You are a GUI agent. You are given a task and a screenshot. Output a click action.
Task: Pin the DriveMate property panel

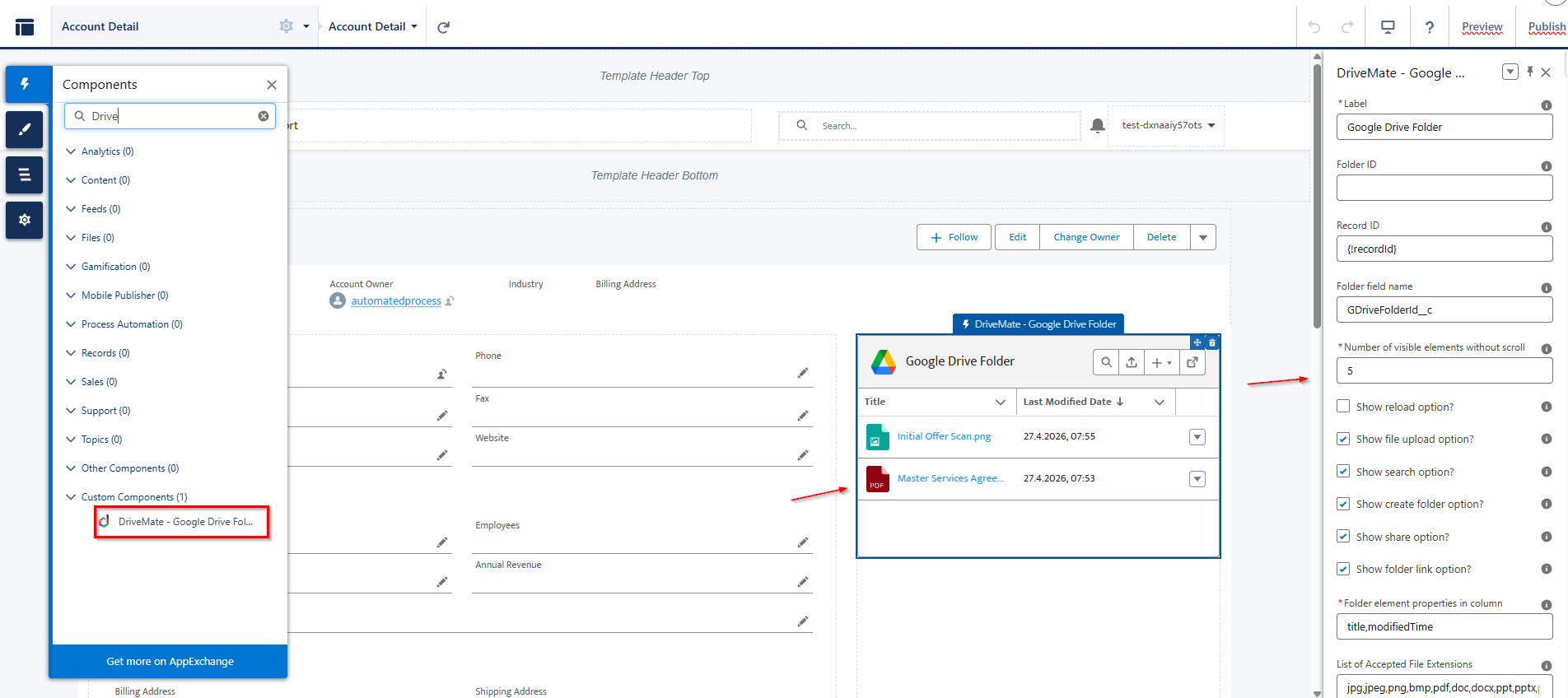1529,72
